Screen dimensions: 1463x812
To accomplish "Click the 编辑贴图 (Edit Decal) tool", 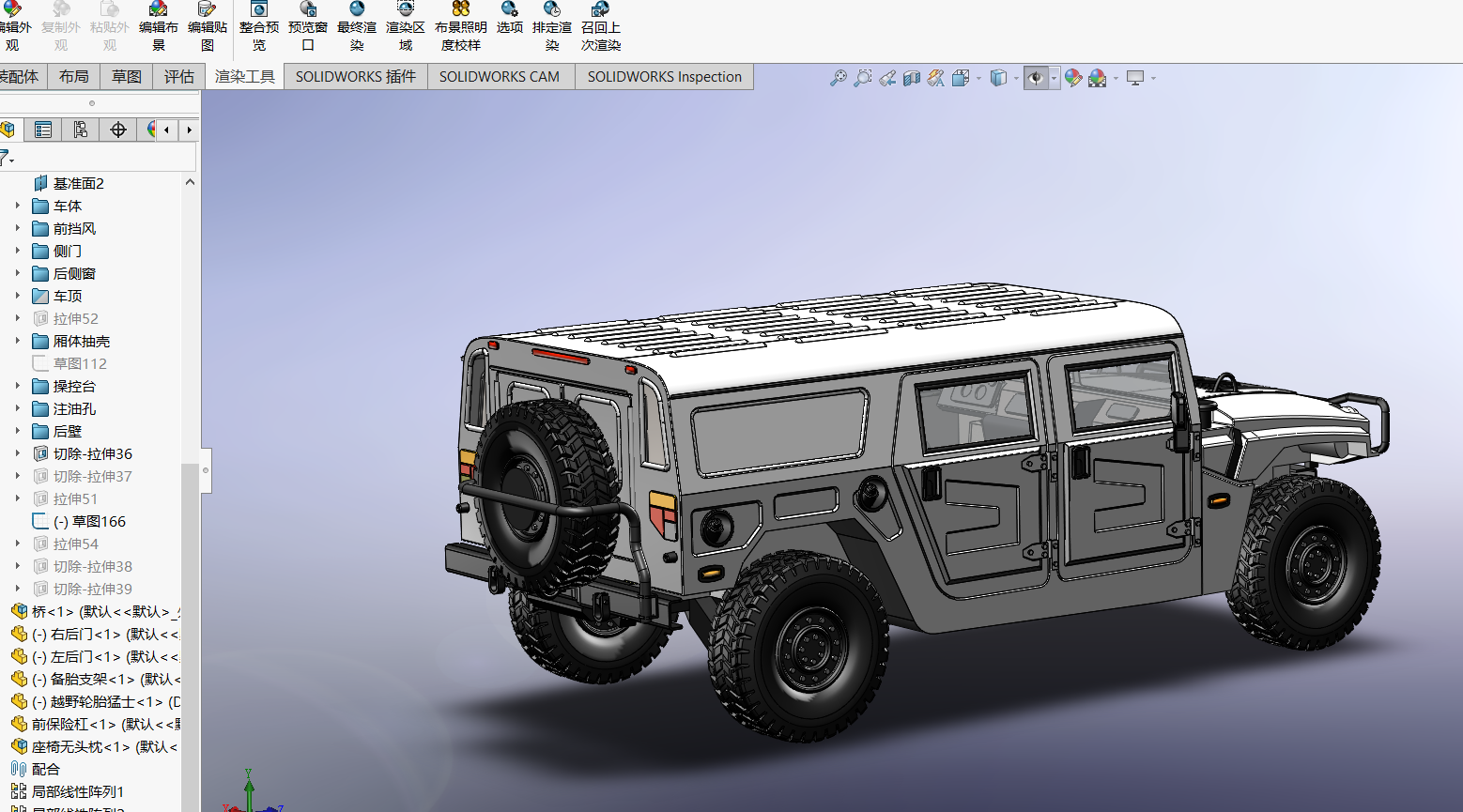I will point(208,26).
